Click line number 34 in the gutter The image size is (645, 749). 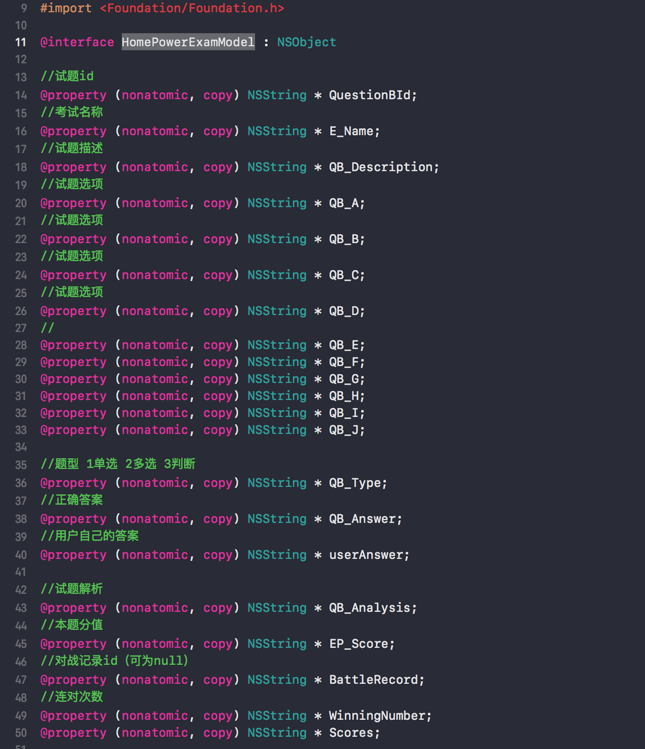click(x=21, y=447)
